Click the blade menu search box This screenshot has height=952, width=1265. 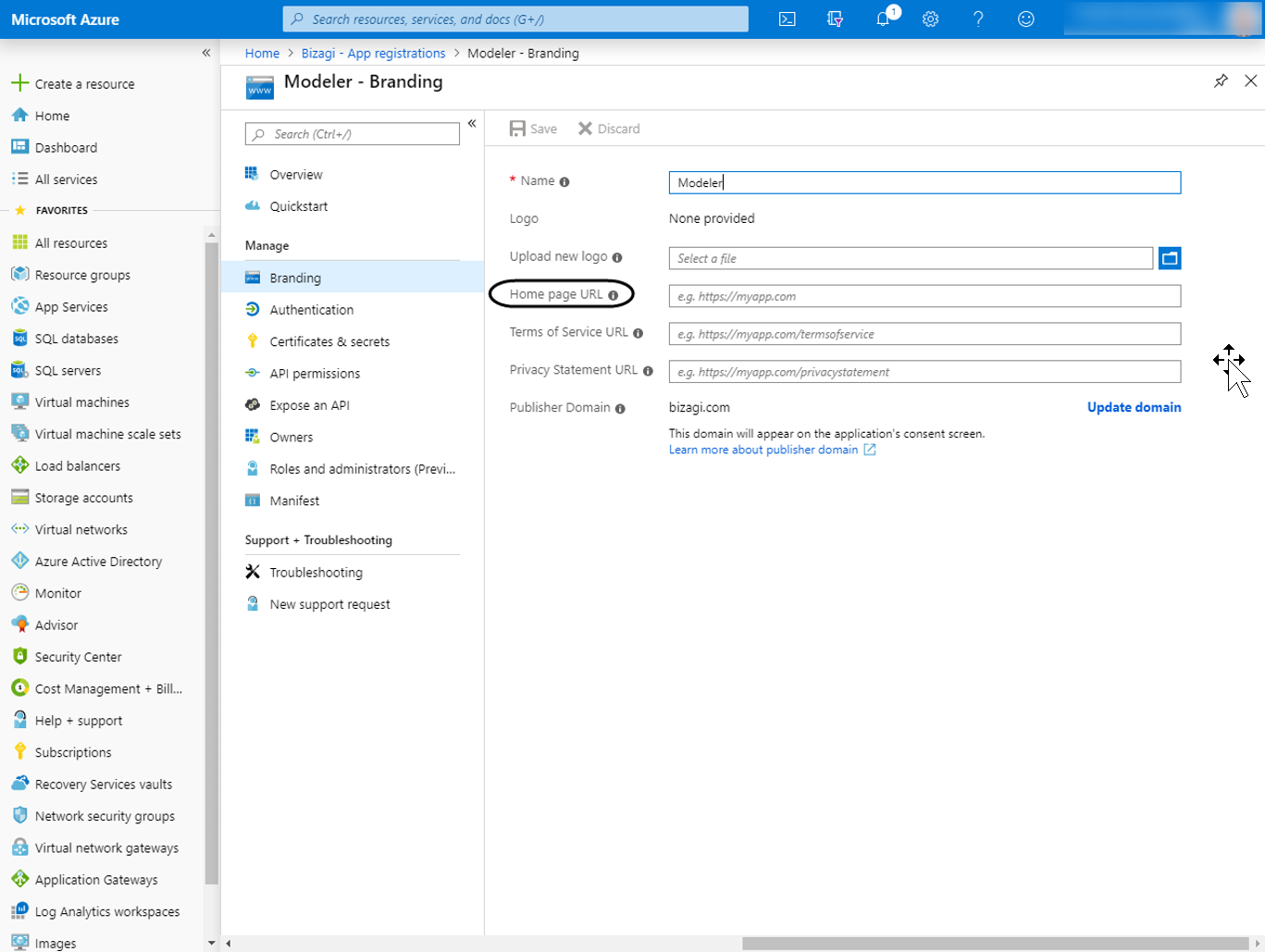[x=353, y=134]
